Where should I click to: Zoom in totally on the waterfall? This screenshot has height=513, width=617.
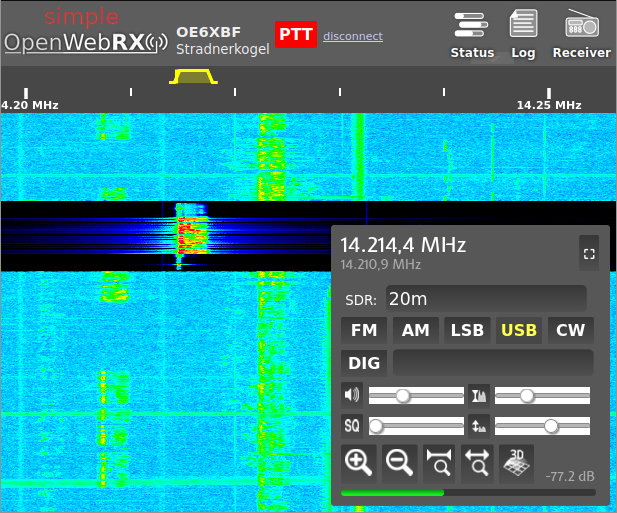coord(439,462)
